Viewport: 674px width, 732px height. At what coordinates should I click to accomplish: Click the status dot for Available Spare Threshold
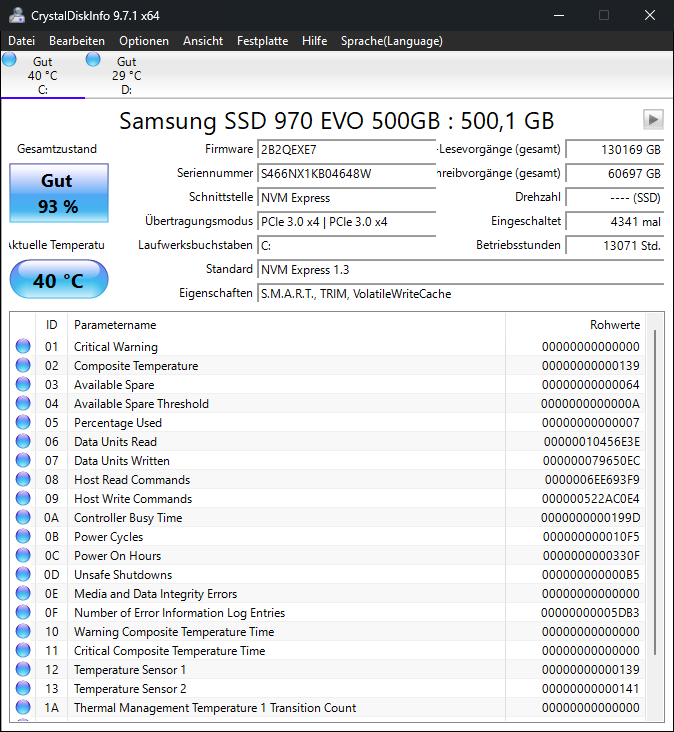pyautogui.click(x=23, y=403)
